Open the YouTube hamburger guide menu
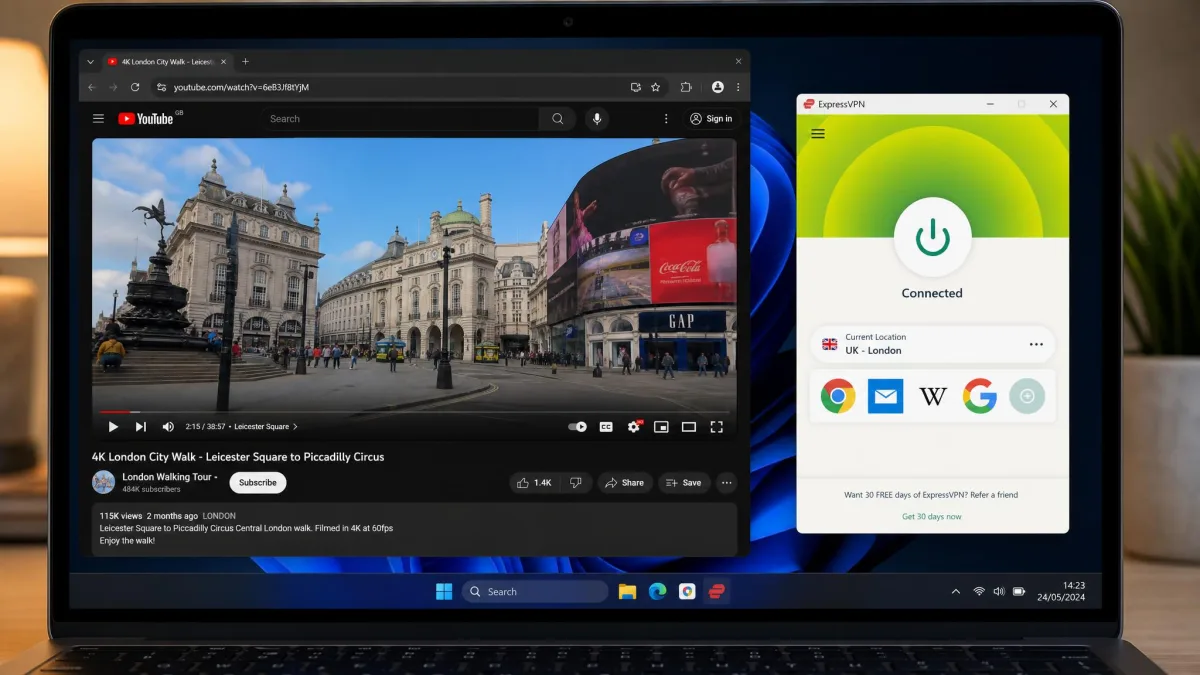The height and width of the screenshot is (675, 1200). click(x=98, y=118)
